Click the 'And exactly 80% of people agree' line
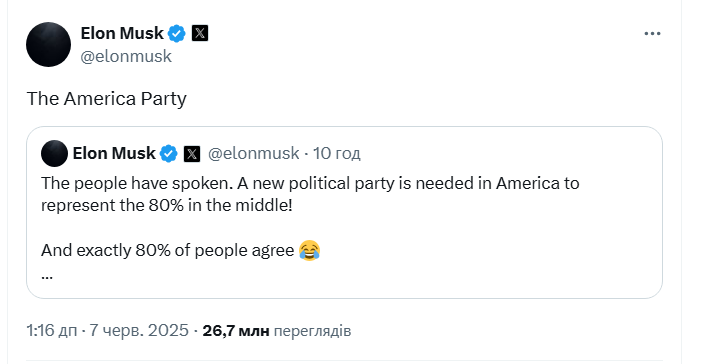The width and height of the screenshot is (706, 364). click(x=167, y=250)
